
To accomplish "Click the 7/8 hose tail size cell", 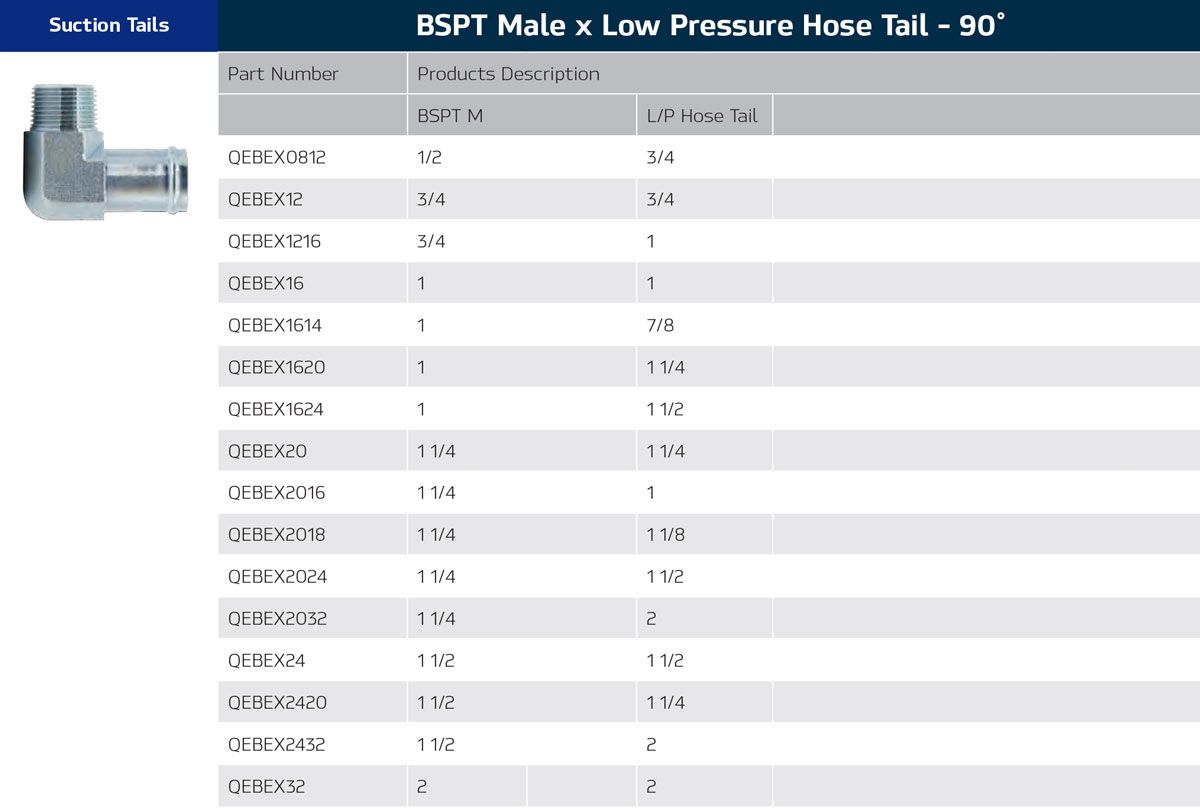I will 660,326.
